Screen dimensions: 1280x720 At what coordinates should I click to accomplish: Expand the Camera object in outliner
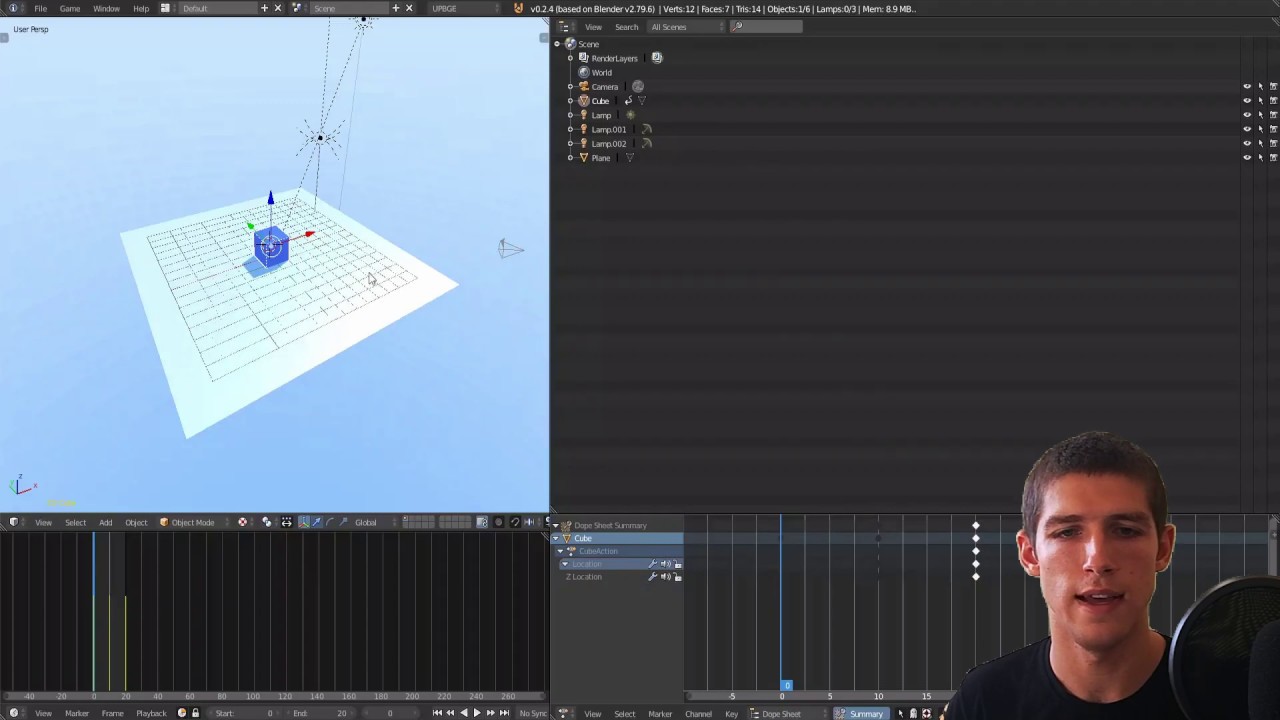(570, 87)
